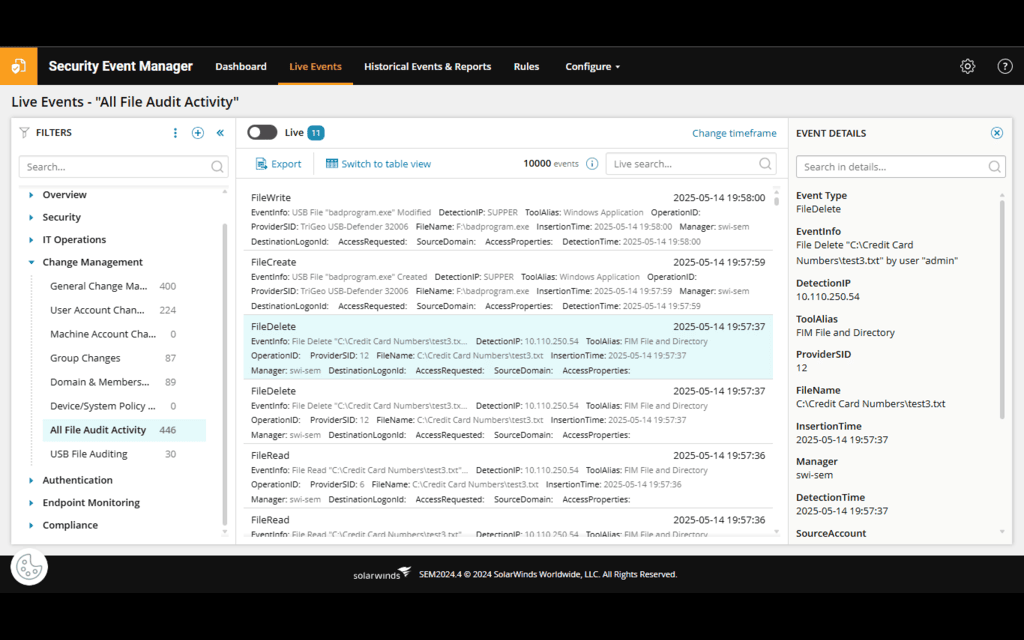
Task: Open the Configure dropdown menu
Action: click(x=592, y=66)
